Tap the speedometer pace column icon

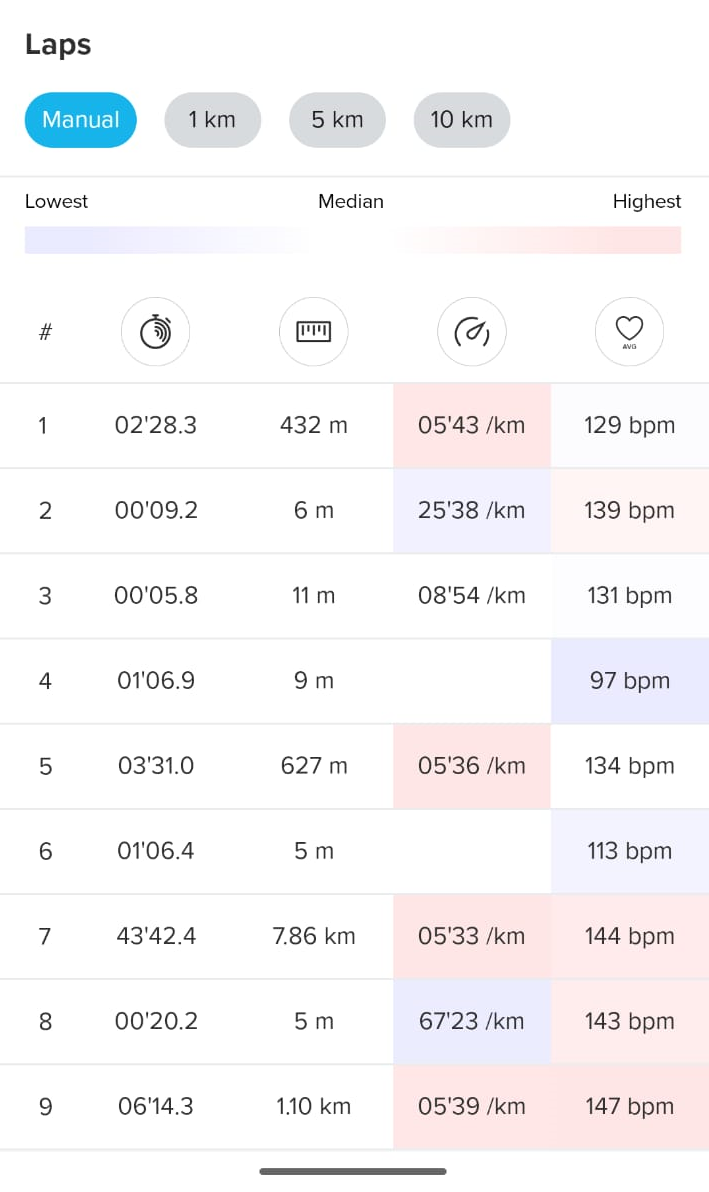(x=472, y=331)
